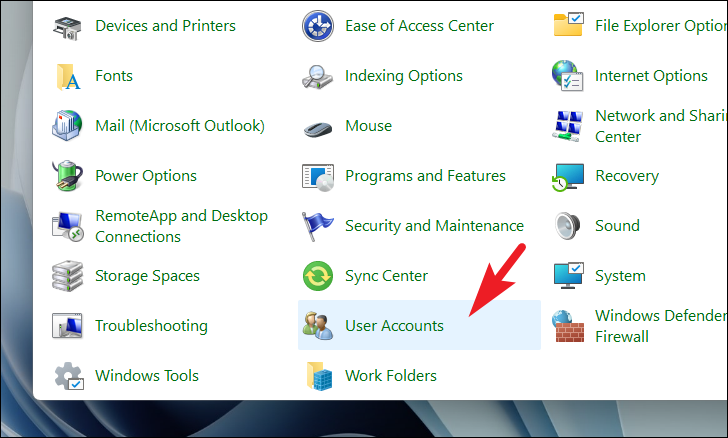728x438 pixels.
Task: Open the Ease of Access Center icon
Action: [318, 26]
